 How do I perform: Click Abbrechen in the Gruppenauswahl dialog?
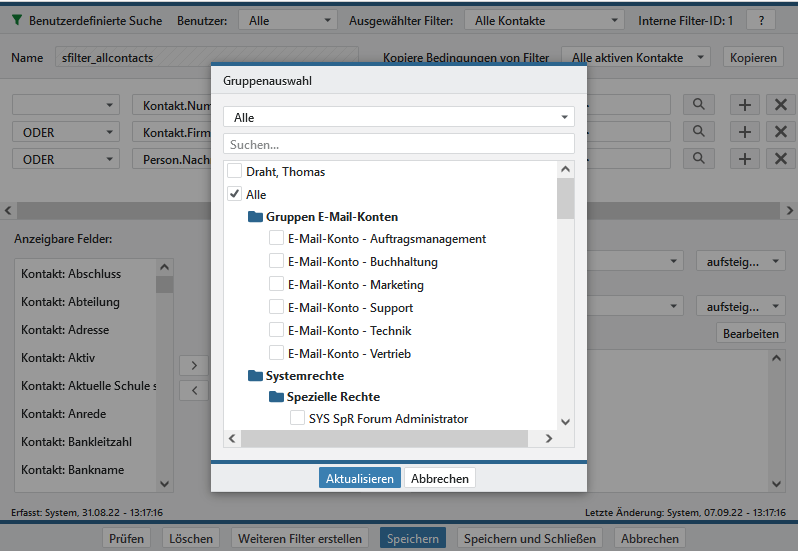(x=439, y=479)
